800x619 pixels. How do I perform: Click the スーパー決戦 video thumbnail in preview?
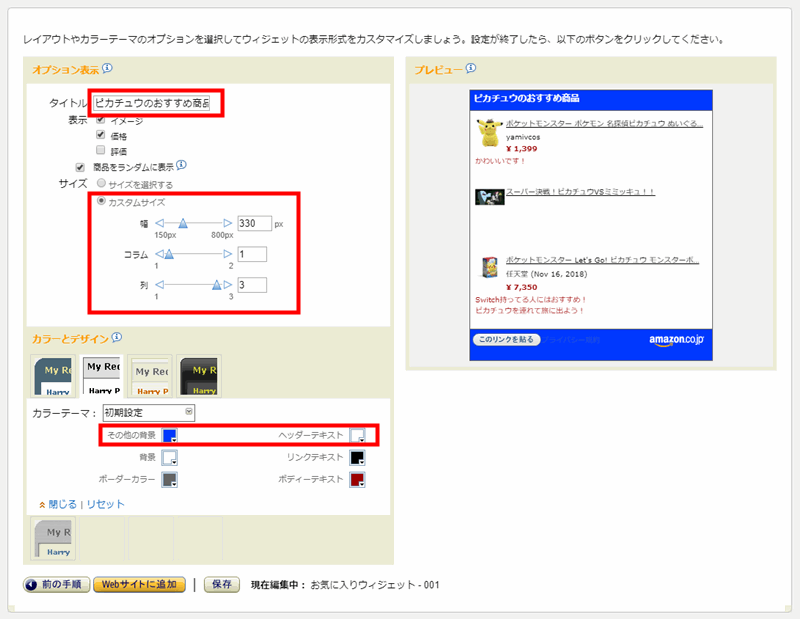[490, 196]
